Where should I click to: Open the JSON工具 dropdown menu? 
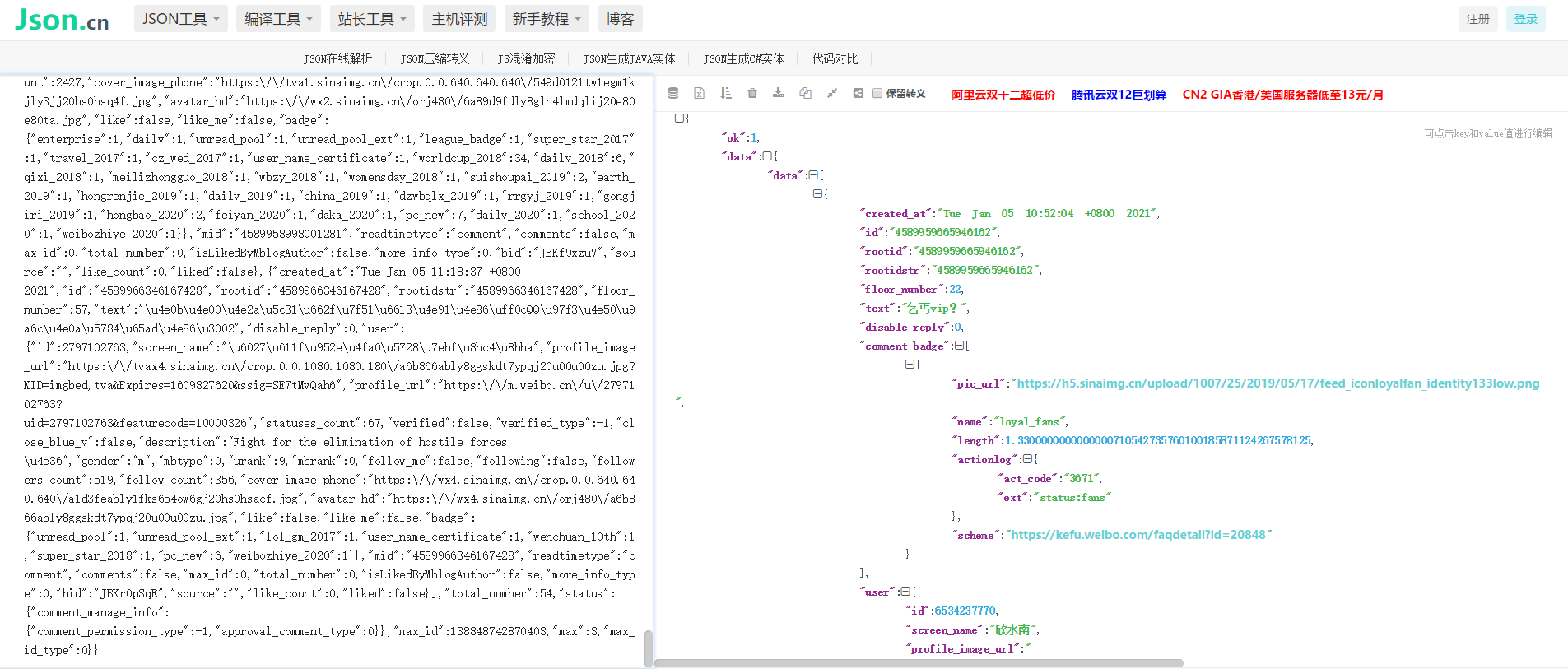[181, 19]
